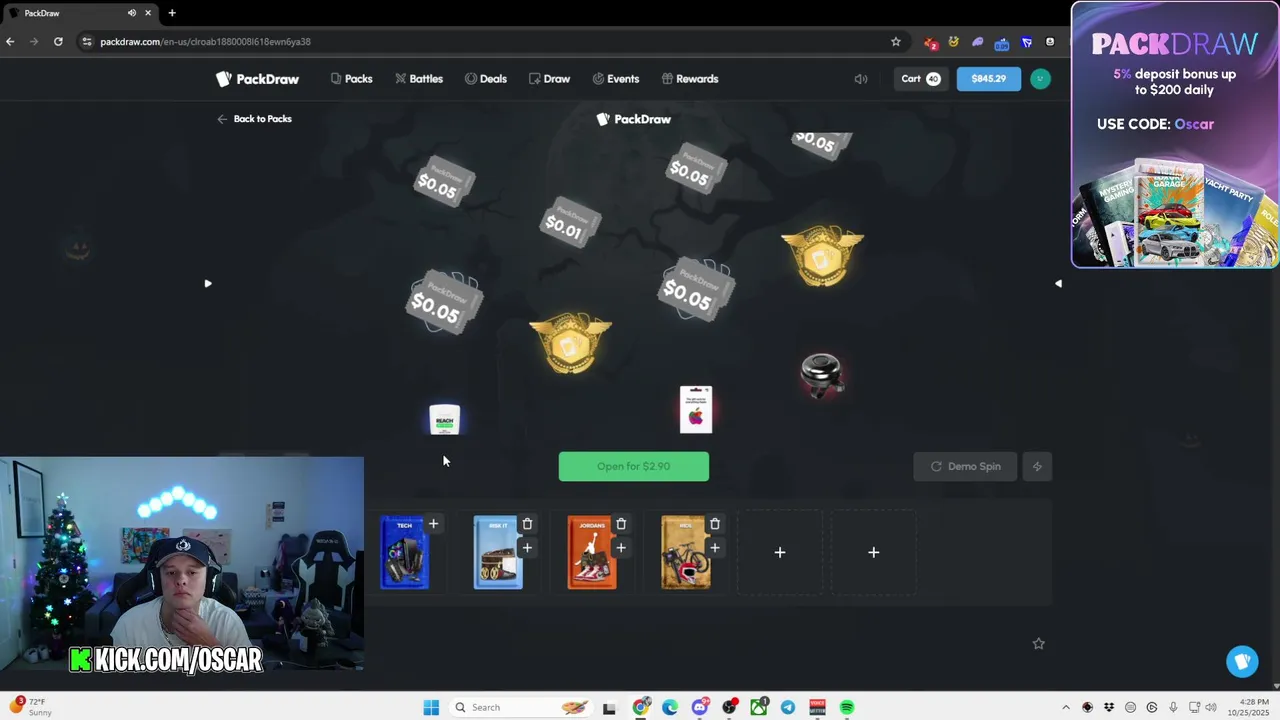
Task: Delete the RISK IT pack
Action: (x=527, y=524)
